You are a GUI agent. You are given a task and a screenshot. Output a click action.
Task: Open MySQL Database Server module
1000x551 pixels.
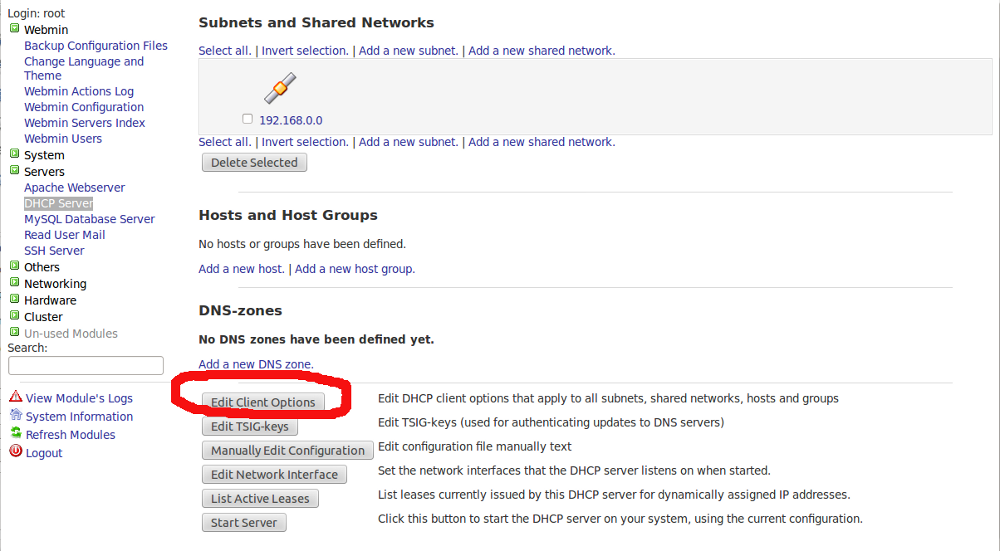point(89,219)
